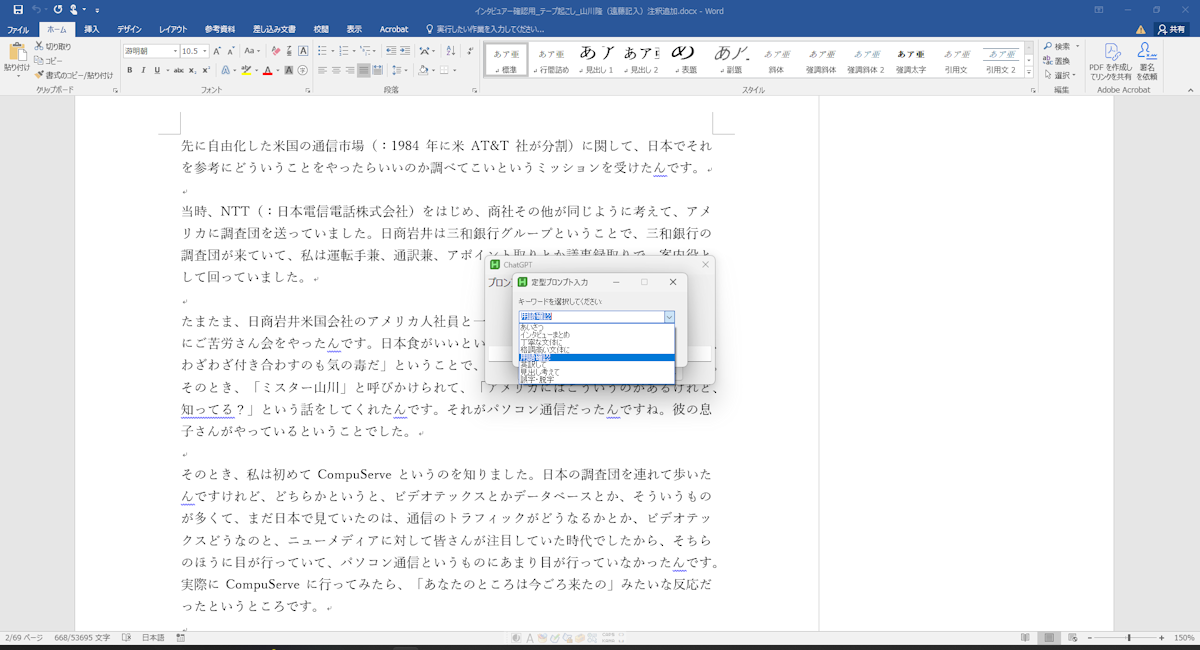
Task: Open the 挿入 ribbon tab
Action: point(91,29)
